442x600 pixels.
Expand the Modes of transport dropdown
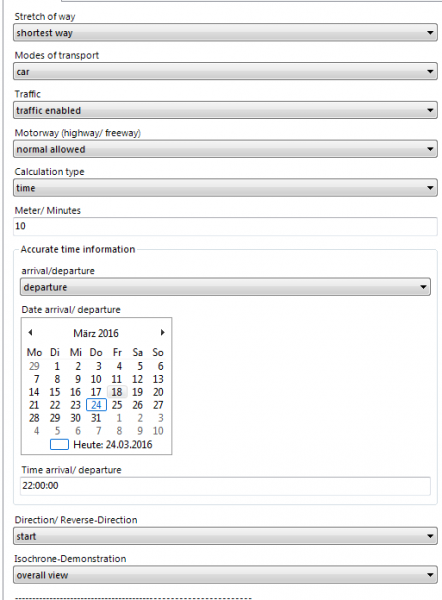coord(225,72)
